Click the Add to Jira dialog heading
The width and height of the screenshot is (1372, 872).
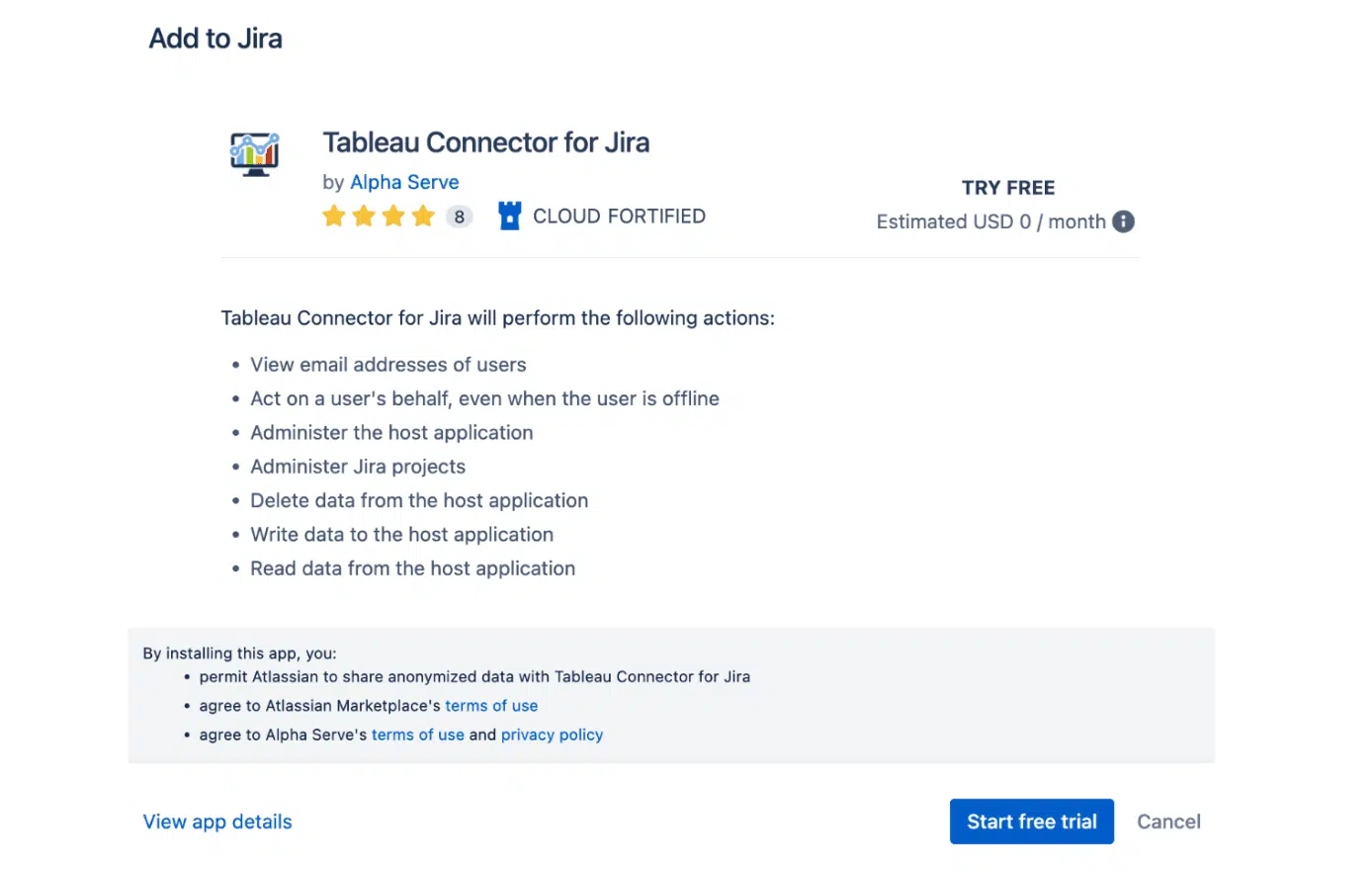coord(215,39)
